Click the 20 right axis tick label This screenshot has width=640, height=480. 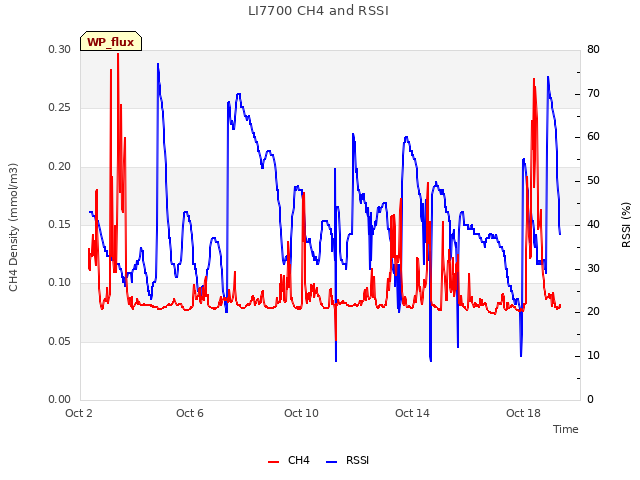pyautogui.click(x=593, y=312)
